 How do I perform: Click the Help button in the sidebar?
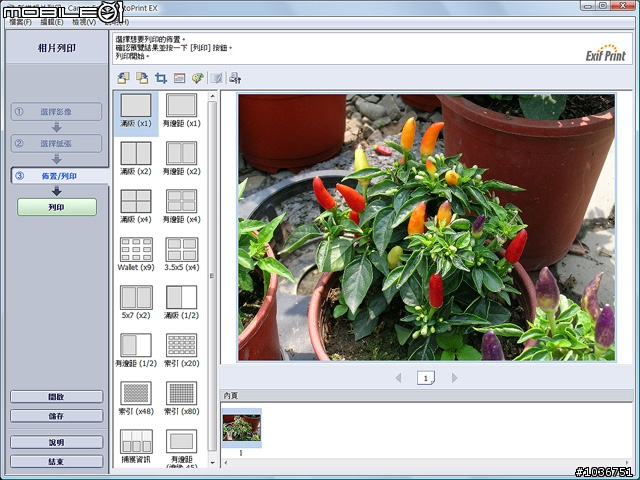[56, 442]
